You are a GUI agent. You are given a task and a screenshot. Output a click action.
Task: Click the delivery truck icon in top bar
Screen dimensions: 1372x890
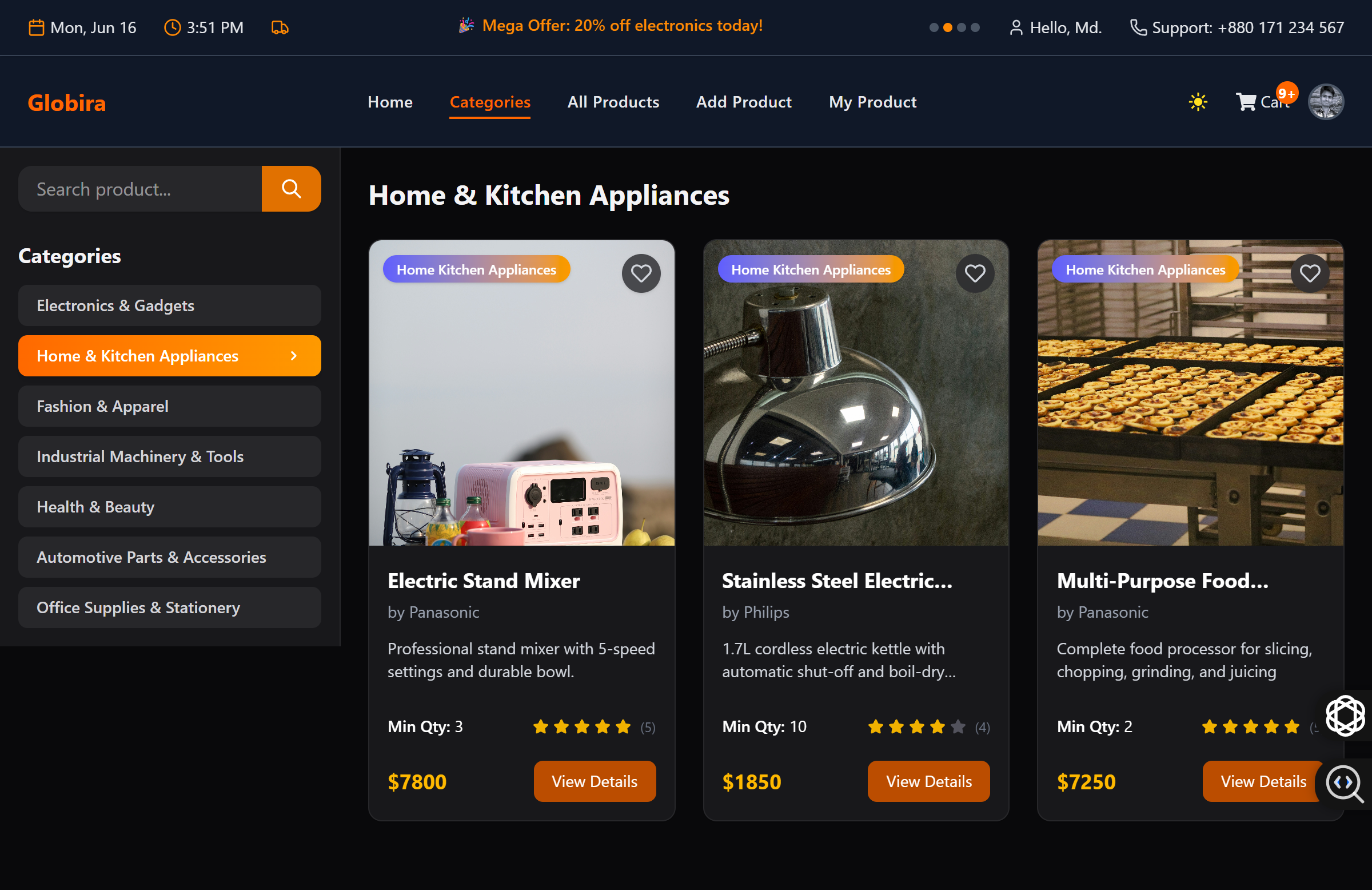click(280, 27)
